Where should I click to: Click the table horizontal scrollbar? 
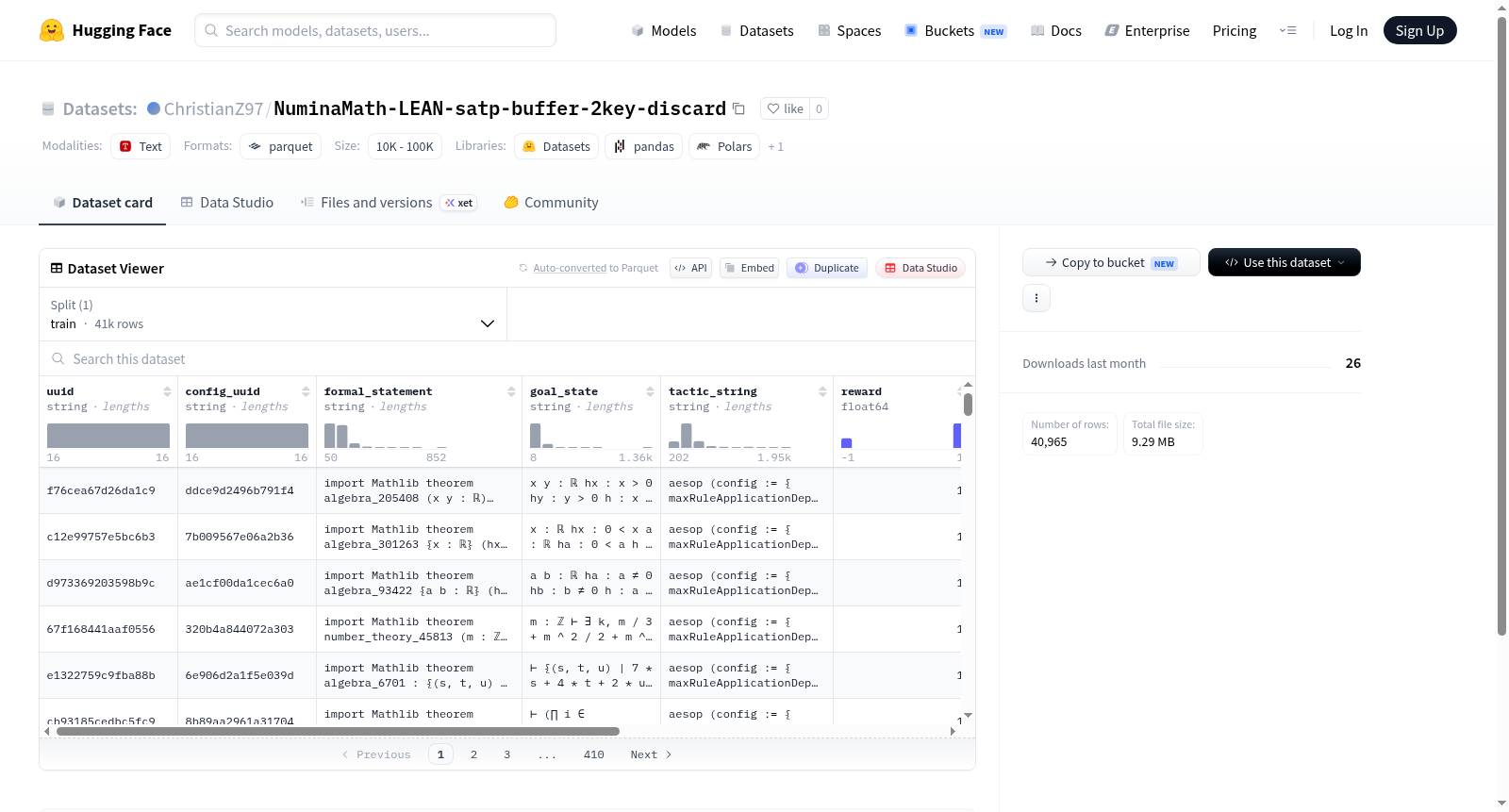338,731
